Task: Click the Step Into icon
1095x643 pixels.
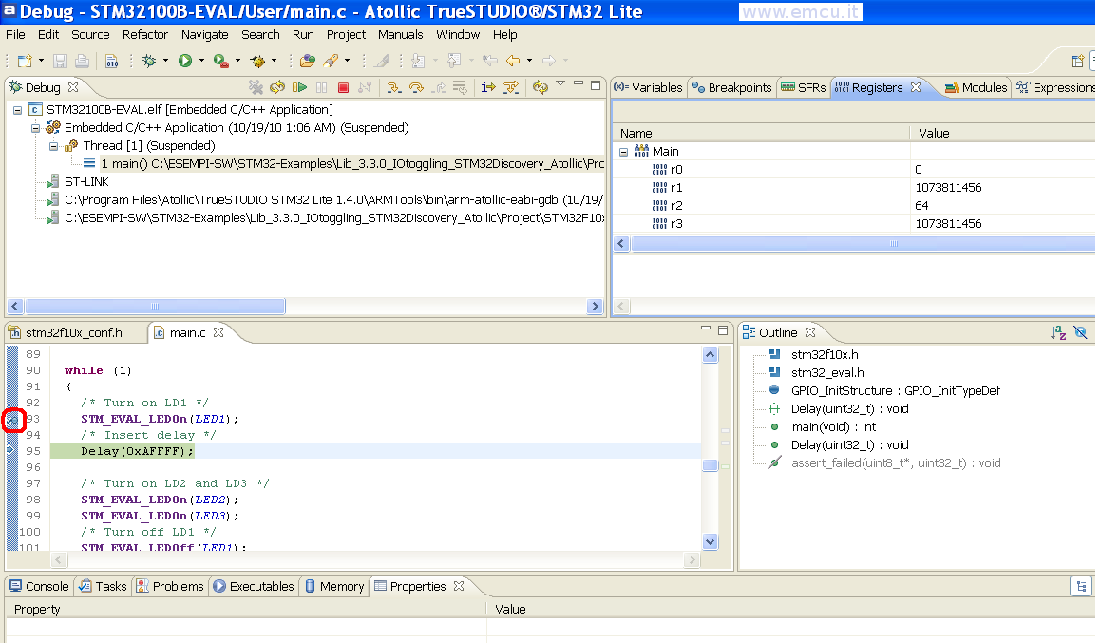Action: click(395, 87)
